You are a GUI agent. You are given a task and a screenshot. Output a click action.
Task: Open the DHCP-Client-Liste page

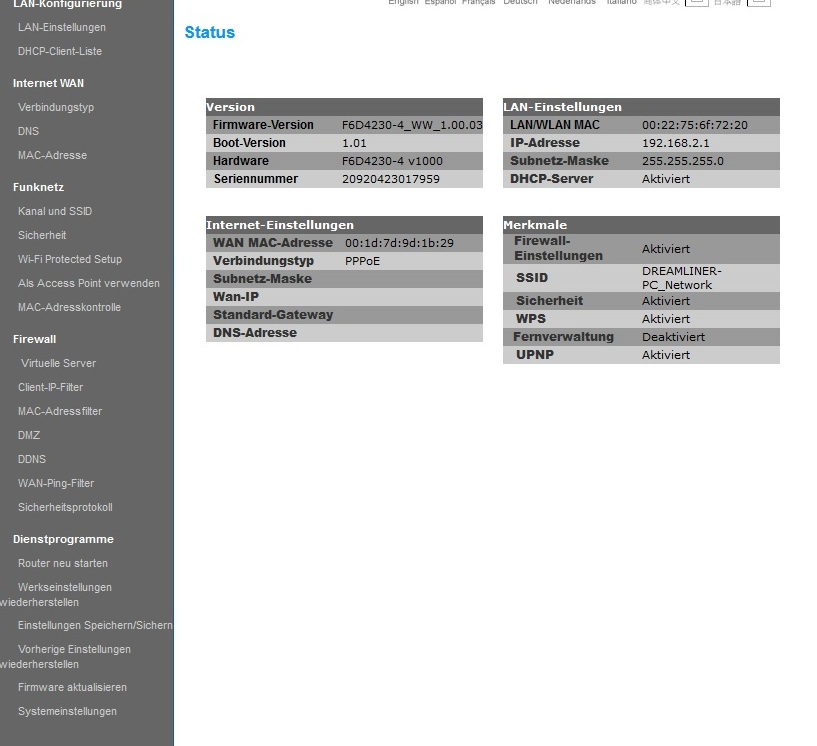[60, 51]
